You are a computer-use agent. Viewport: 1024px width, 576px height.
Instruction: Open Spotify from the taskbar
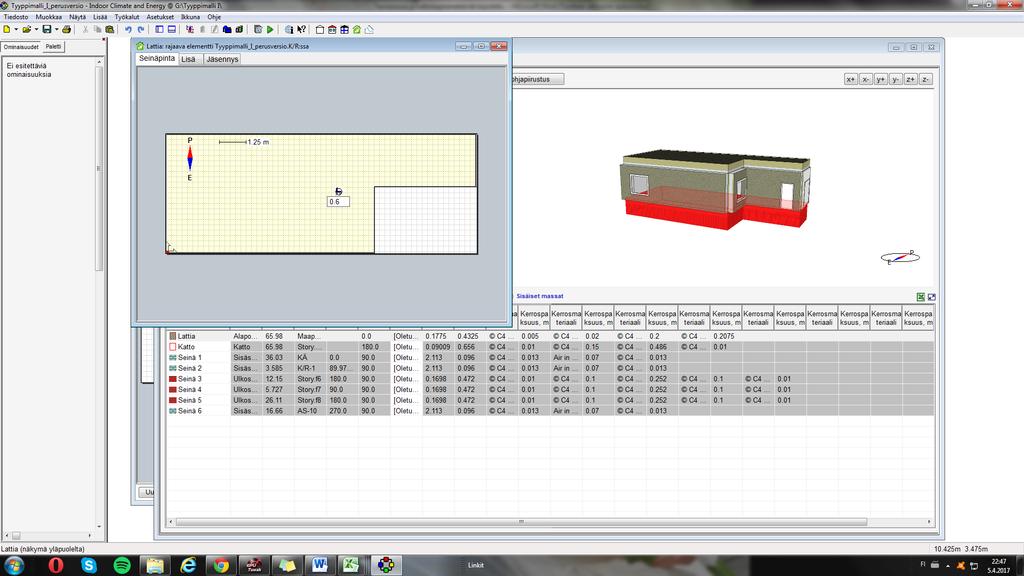[x=121, y=565]
